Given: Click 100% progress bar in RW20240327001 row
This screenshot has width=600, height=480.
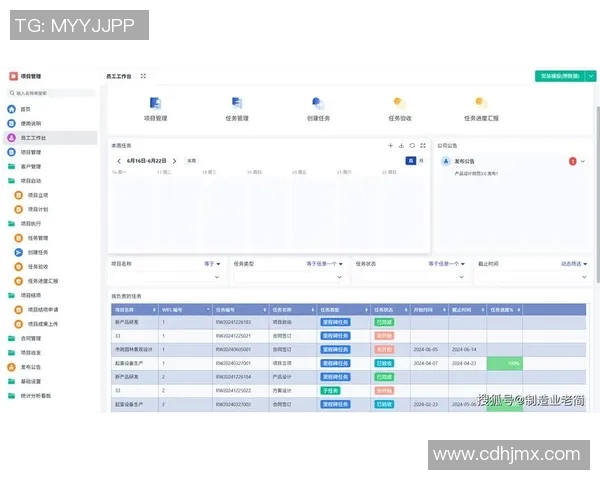Looking at the screenshot, I should [x=505, y=363].
